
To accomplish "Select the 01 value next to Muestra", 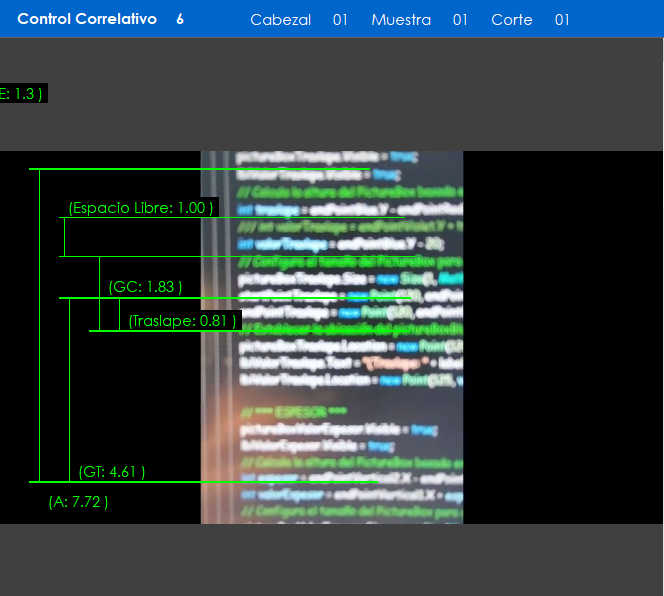I will 460,20.
